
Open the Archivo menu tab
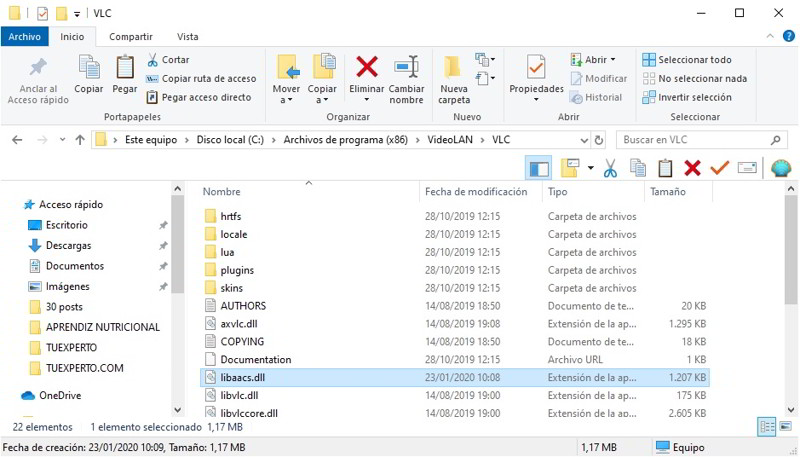pos(24,37)
